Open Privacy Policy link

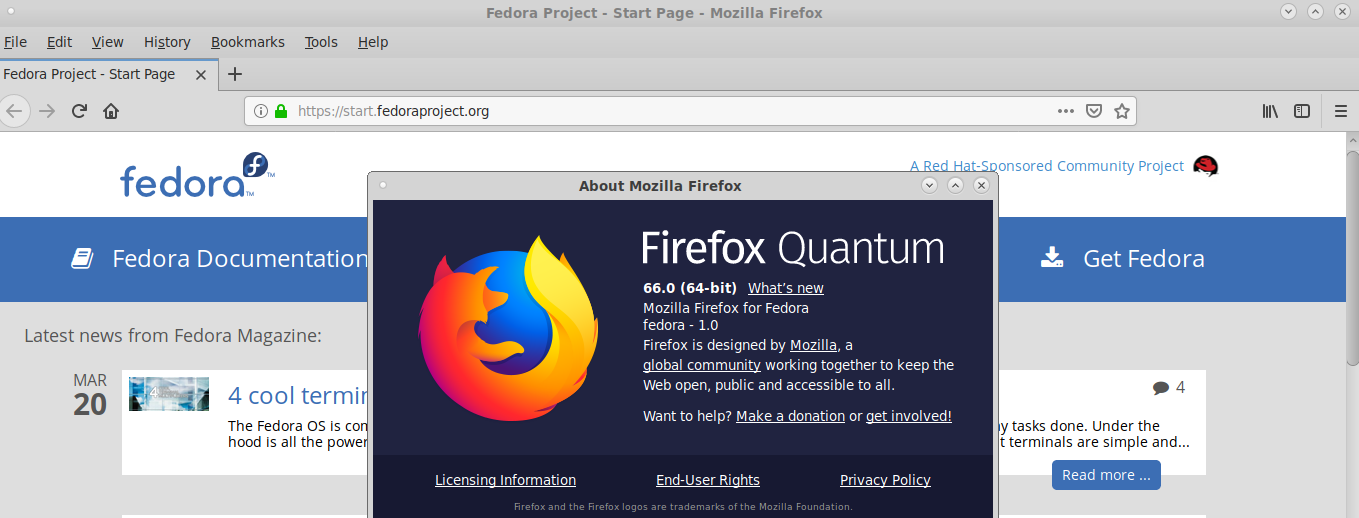point(885,480)
